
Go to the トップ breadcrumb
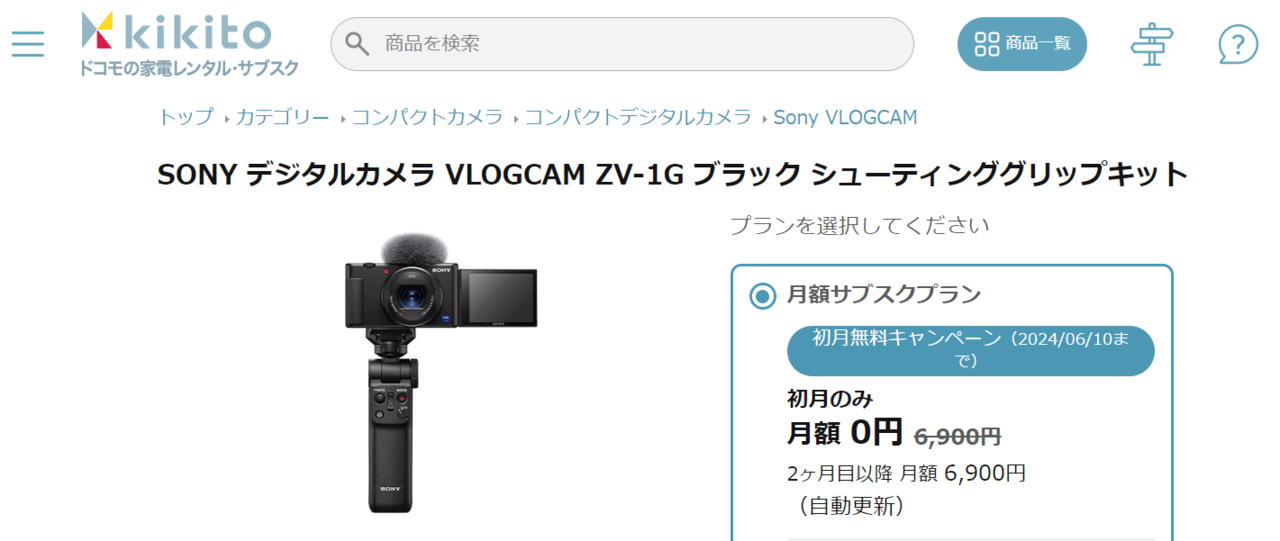(186, 117)
